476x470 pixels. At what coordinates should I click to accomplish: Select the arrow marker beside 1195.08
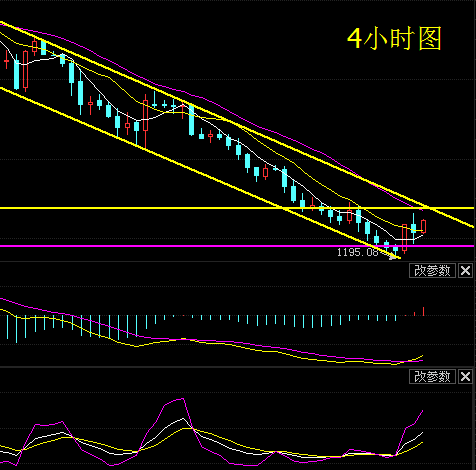tap(391, 256)
